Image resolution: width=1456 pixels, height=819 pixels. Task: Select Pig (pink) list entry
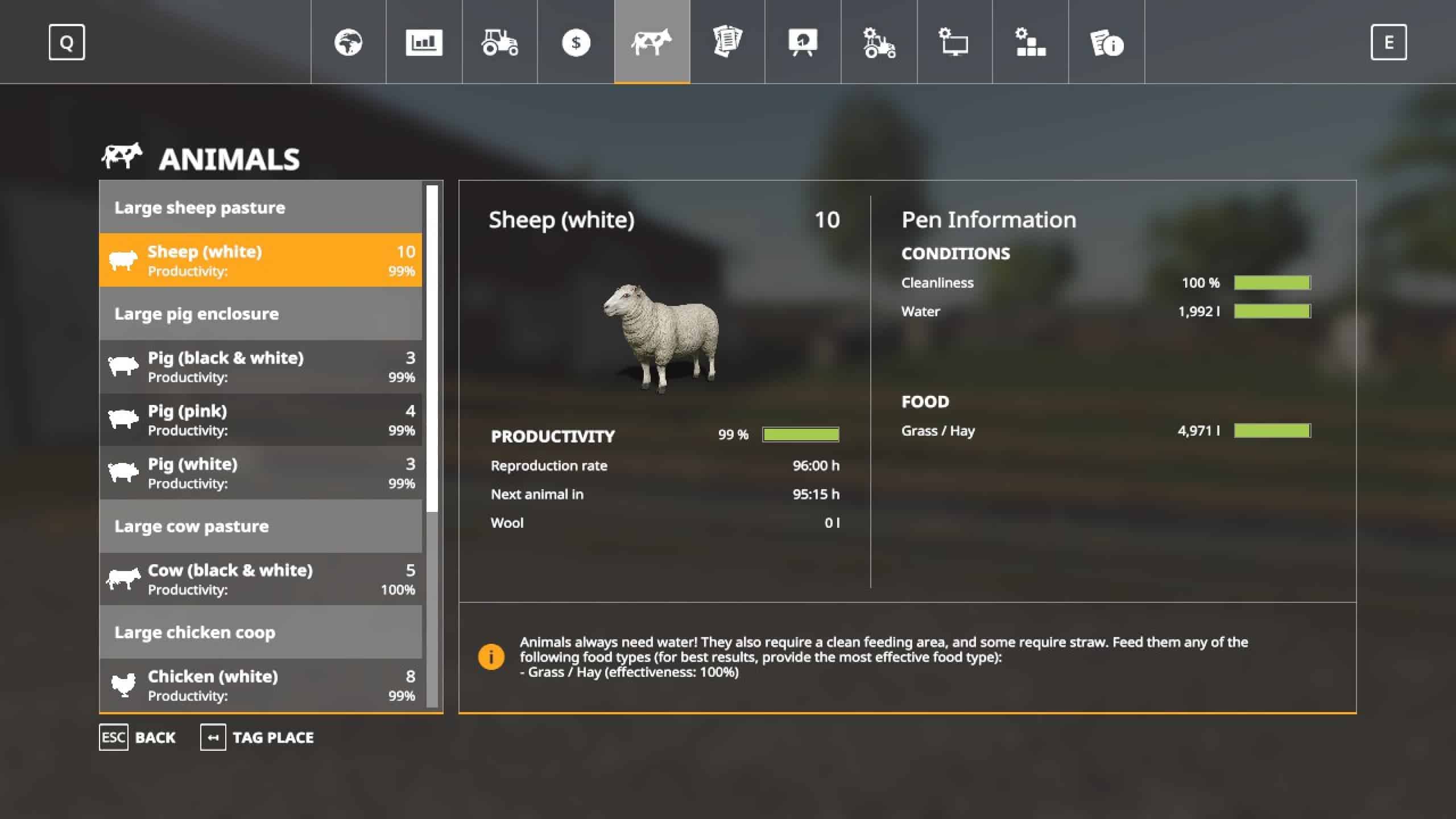pyautogui.click(x=260, y=420)
